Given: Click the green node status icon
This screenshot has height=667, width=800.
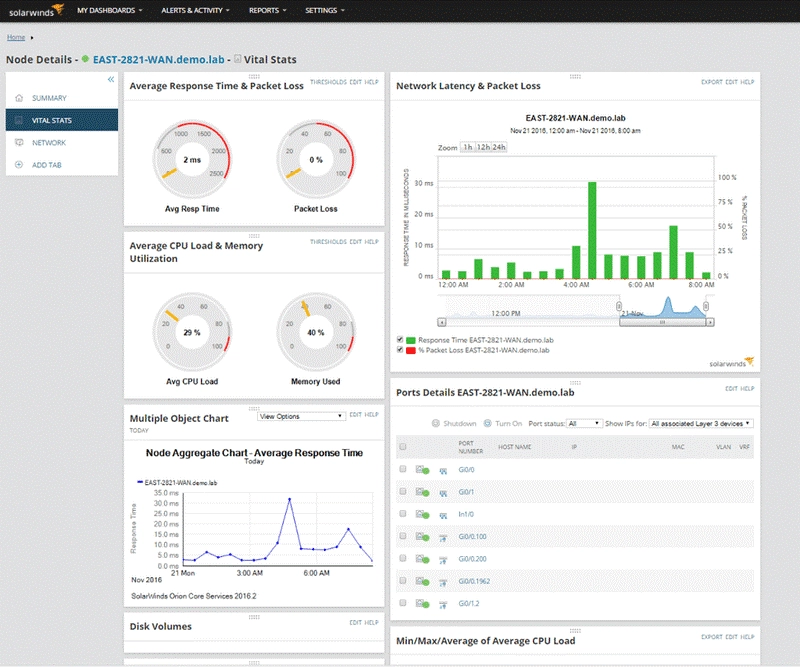Looking at the screenshot, I should point(85,59).
